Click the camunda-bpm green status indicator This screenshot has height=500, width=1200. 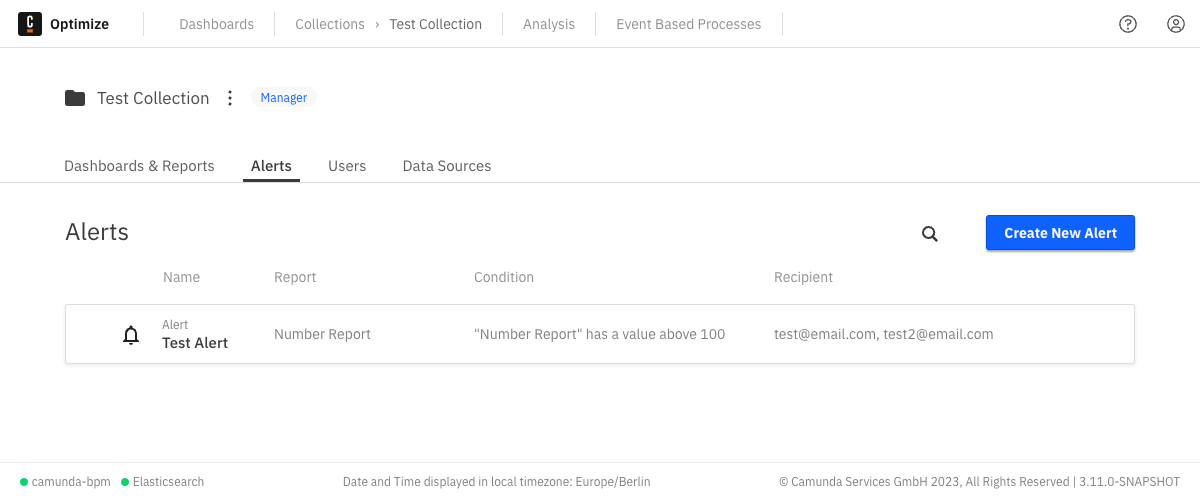point(24,482)
